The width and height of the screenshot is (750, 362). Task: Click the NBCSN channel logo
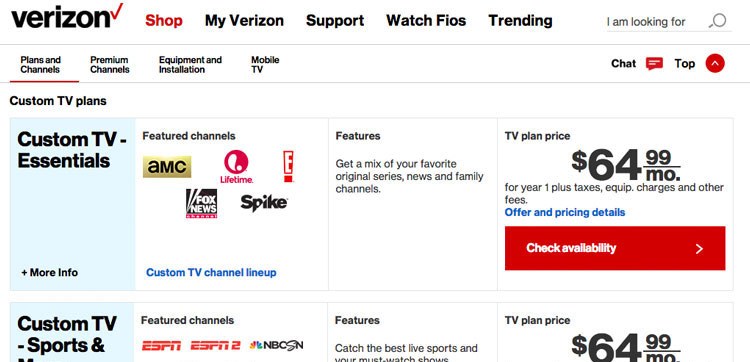(x=276, y=345)
